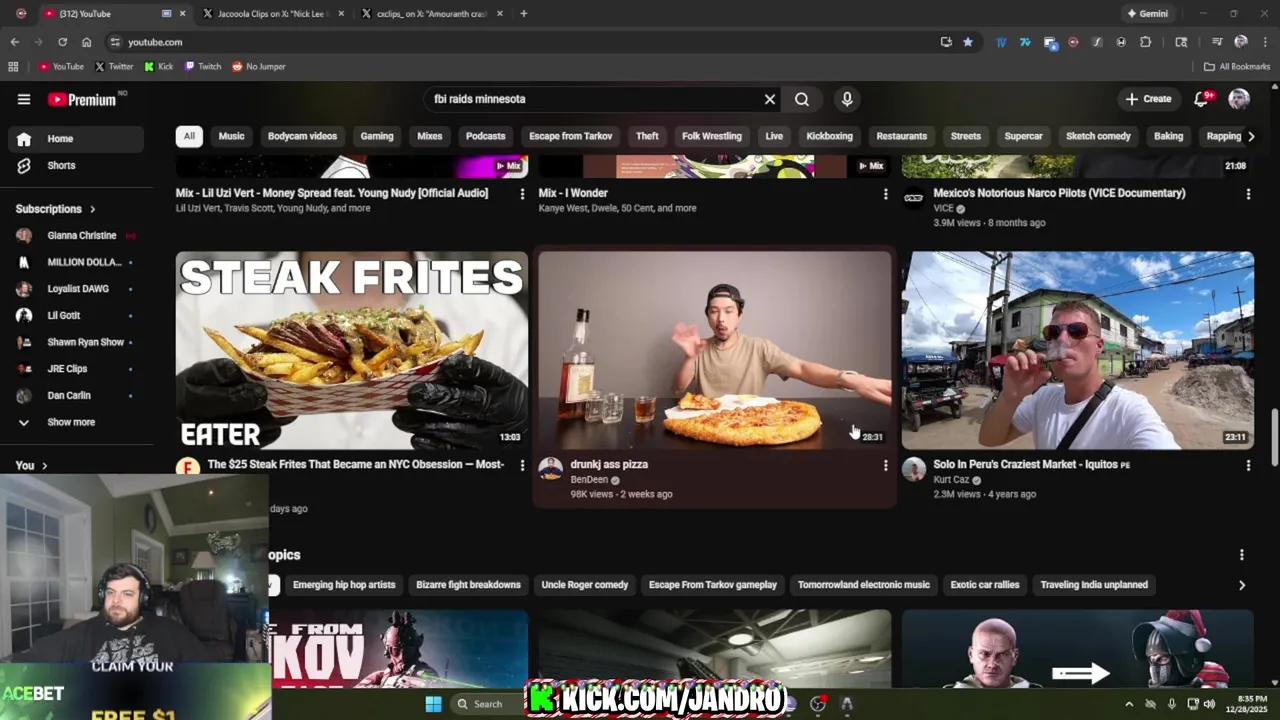Select Emerging hip hop artists topic
1280x720 pixels.
point(344,585)
